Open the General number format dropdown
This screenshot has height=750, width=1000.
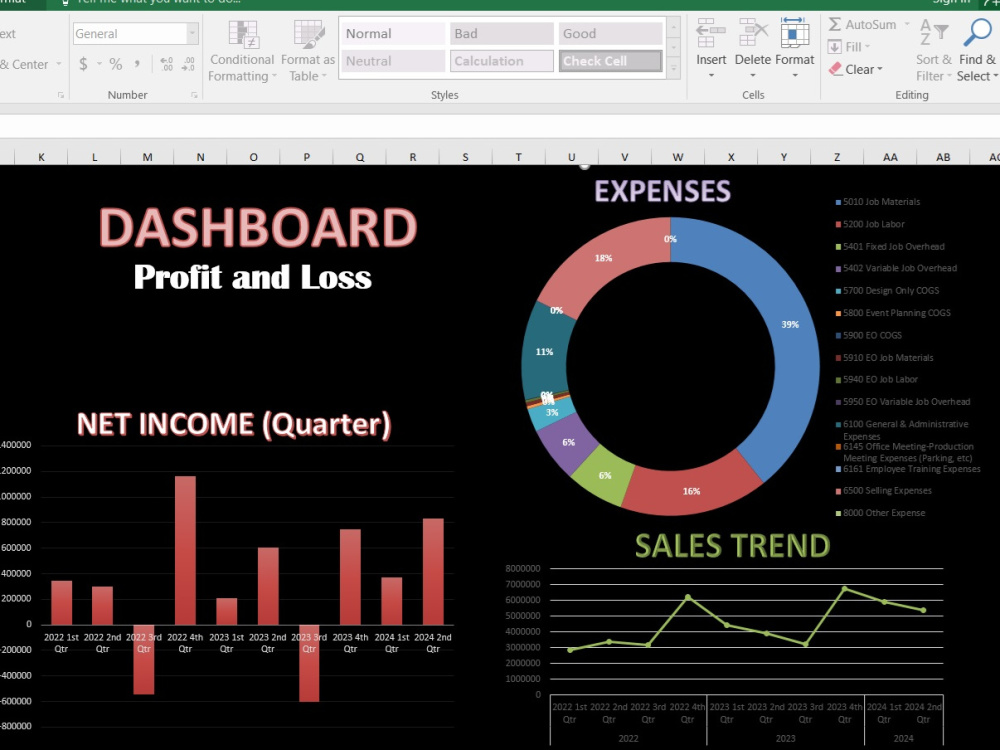click(x=192, y=33)
